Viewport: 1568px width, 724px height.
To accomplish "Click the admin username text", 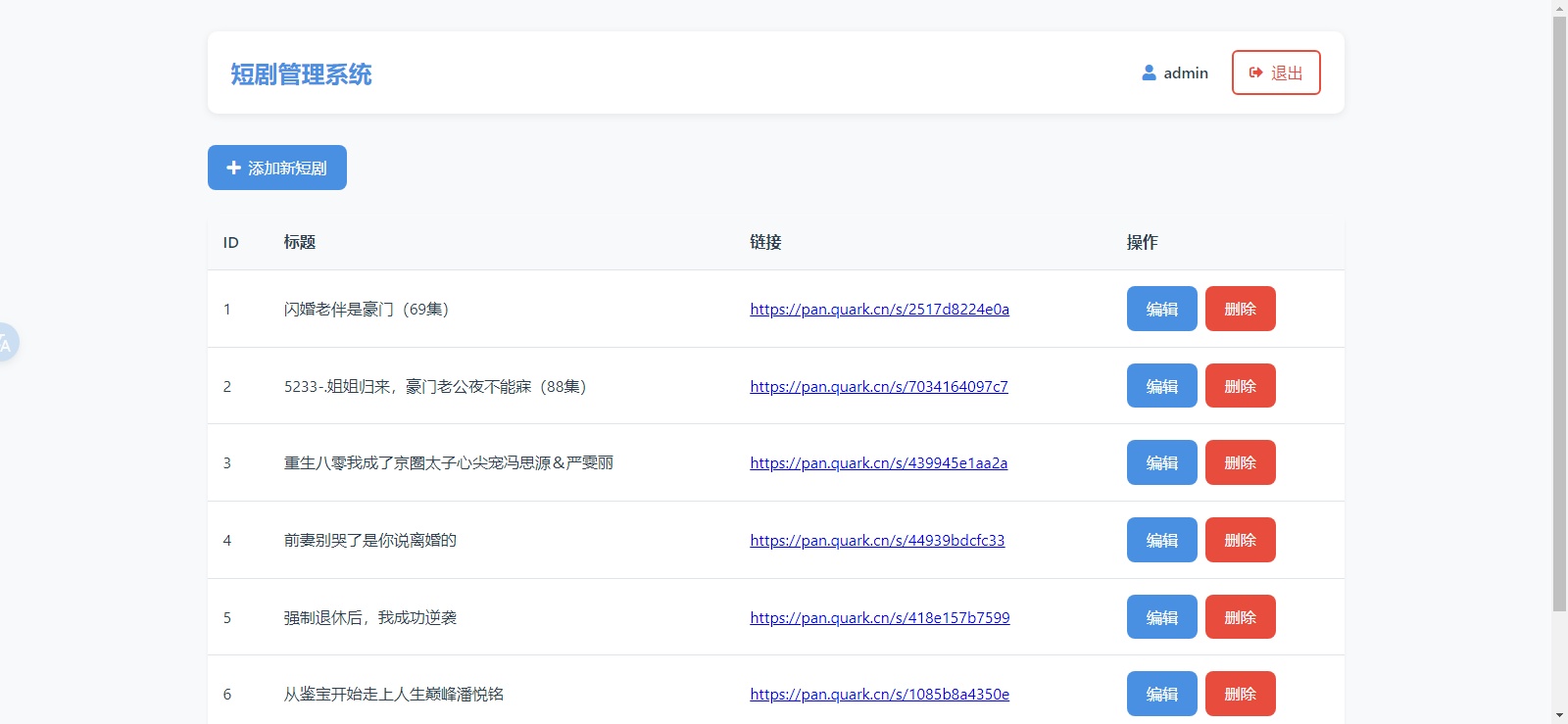I will pyautogui.click(x=1186, y=73).
